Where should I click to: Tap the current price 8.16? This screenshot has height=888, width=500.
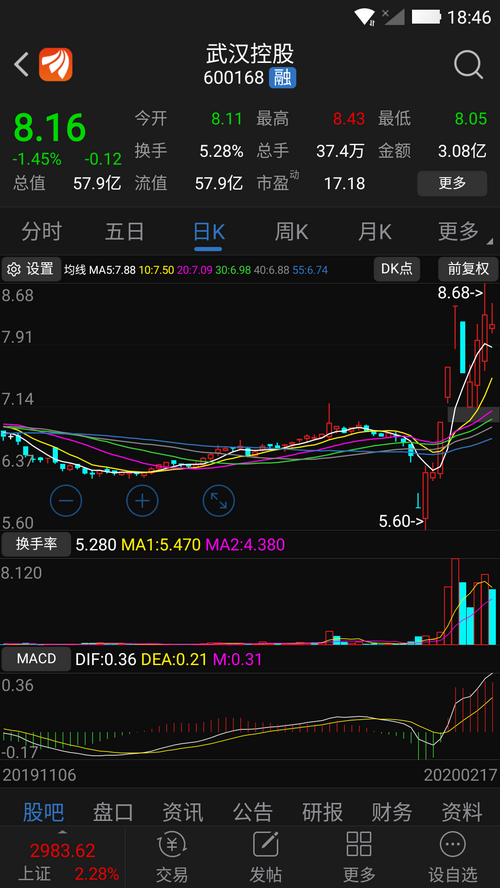point(49,127)
